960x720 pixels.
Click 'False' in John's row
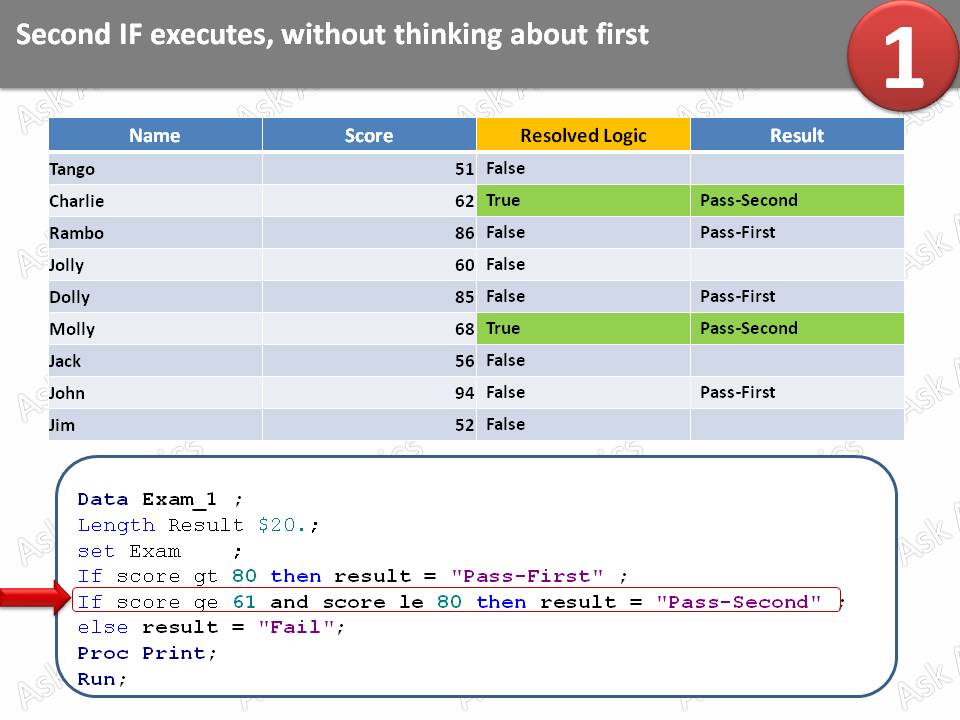(x=505, y=392)
